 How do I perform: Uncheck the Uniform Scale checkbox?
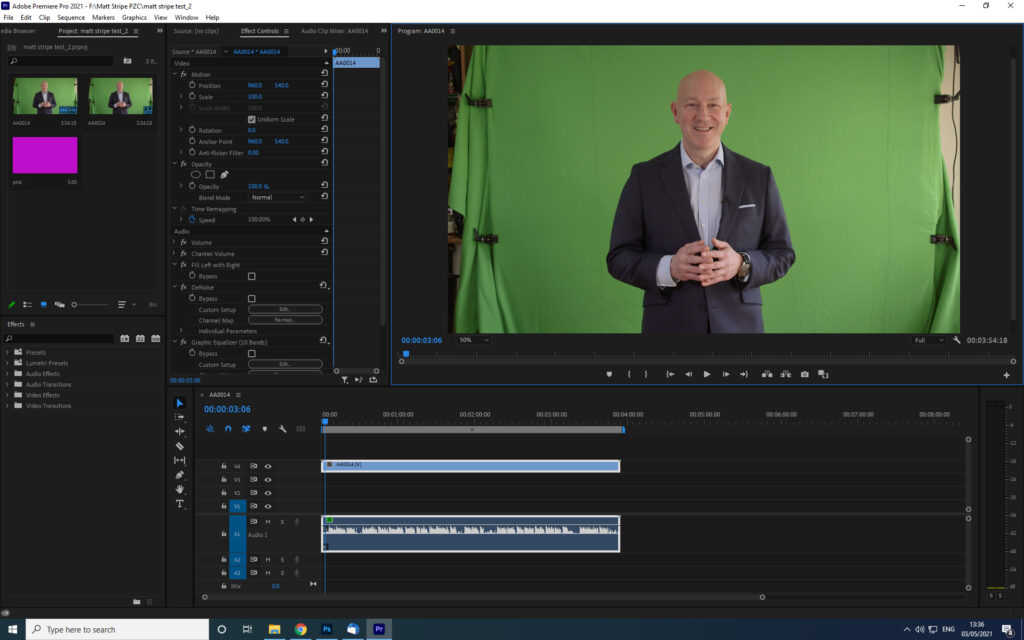coord(251,119)
